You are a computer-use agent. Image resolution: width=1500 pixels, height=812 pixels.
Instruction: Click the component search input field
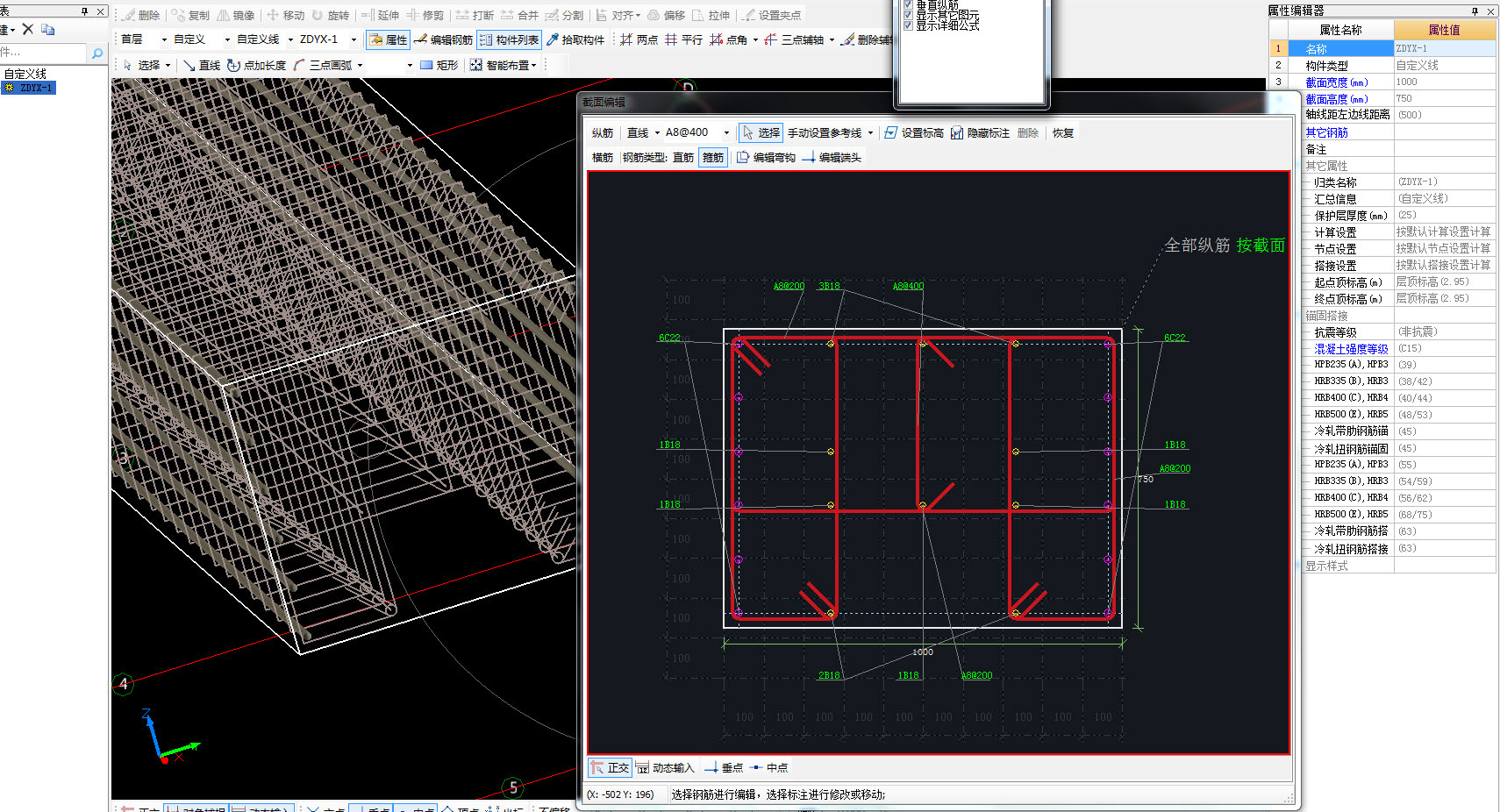(43, 53)
